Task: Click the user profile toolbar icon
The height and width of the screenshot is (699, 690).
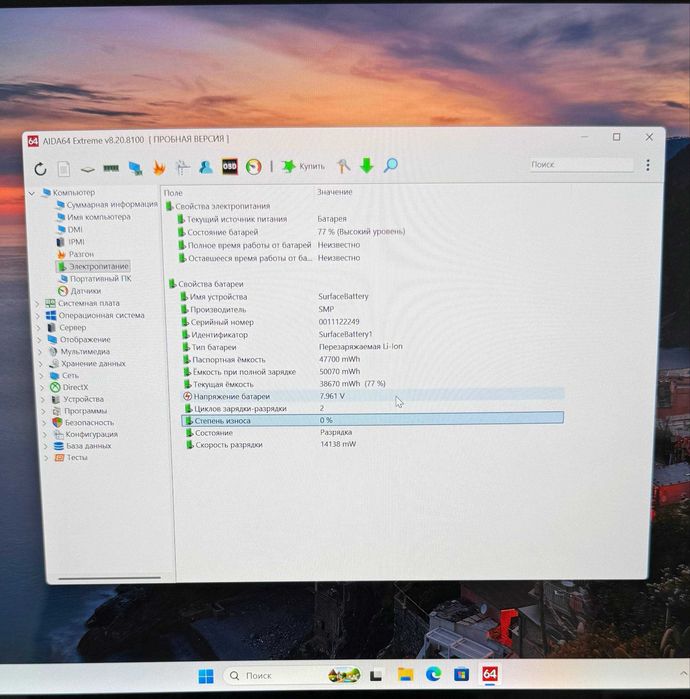Action: pos(205,167)
